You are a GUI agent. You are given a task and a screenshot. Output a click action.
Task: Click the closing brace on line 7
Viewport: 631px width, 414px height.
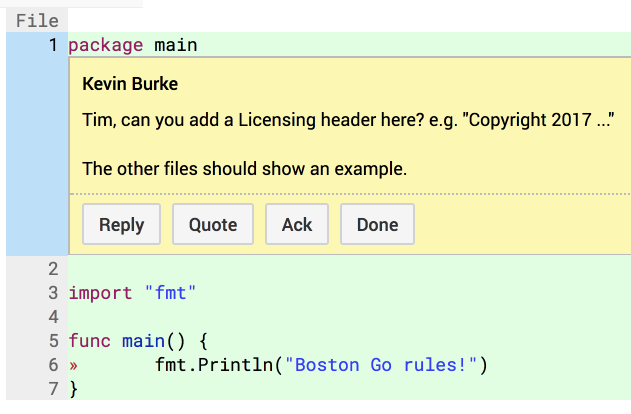click(x=74, y=389)
